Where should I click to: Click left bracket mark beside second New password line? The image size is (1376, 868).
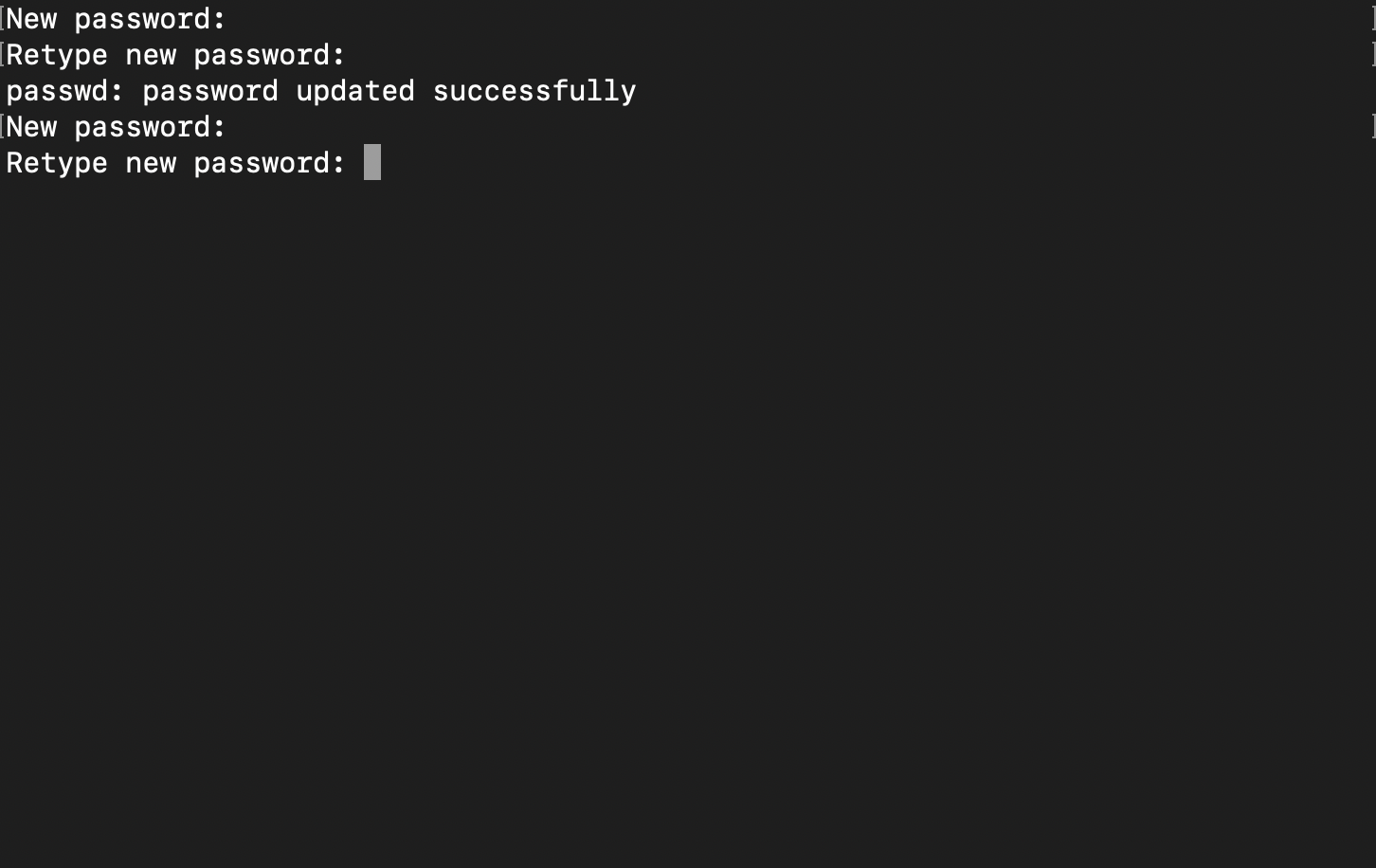(3, 126)
